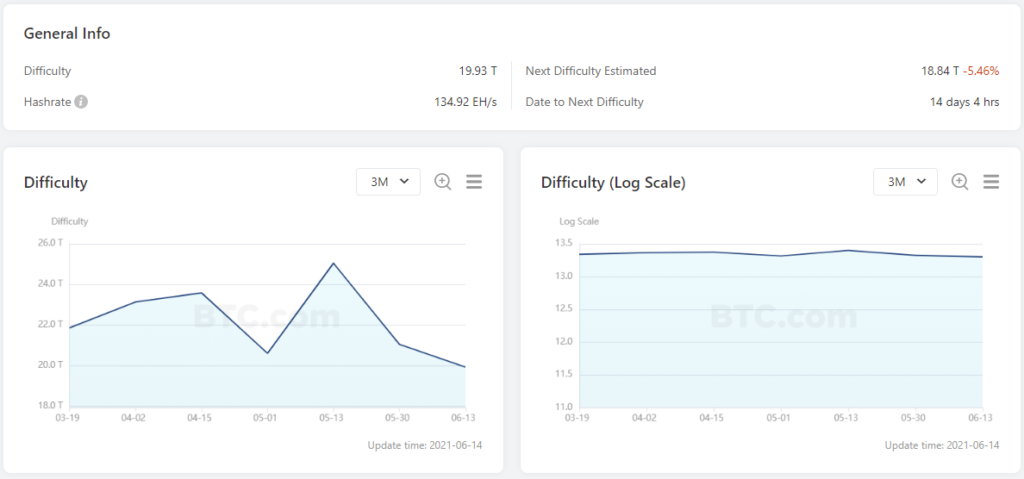
Task: Select the 05-13 peak on Difficulty chart
Action: (x=333, y=263)
